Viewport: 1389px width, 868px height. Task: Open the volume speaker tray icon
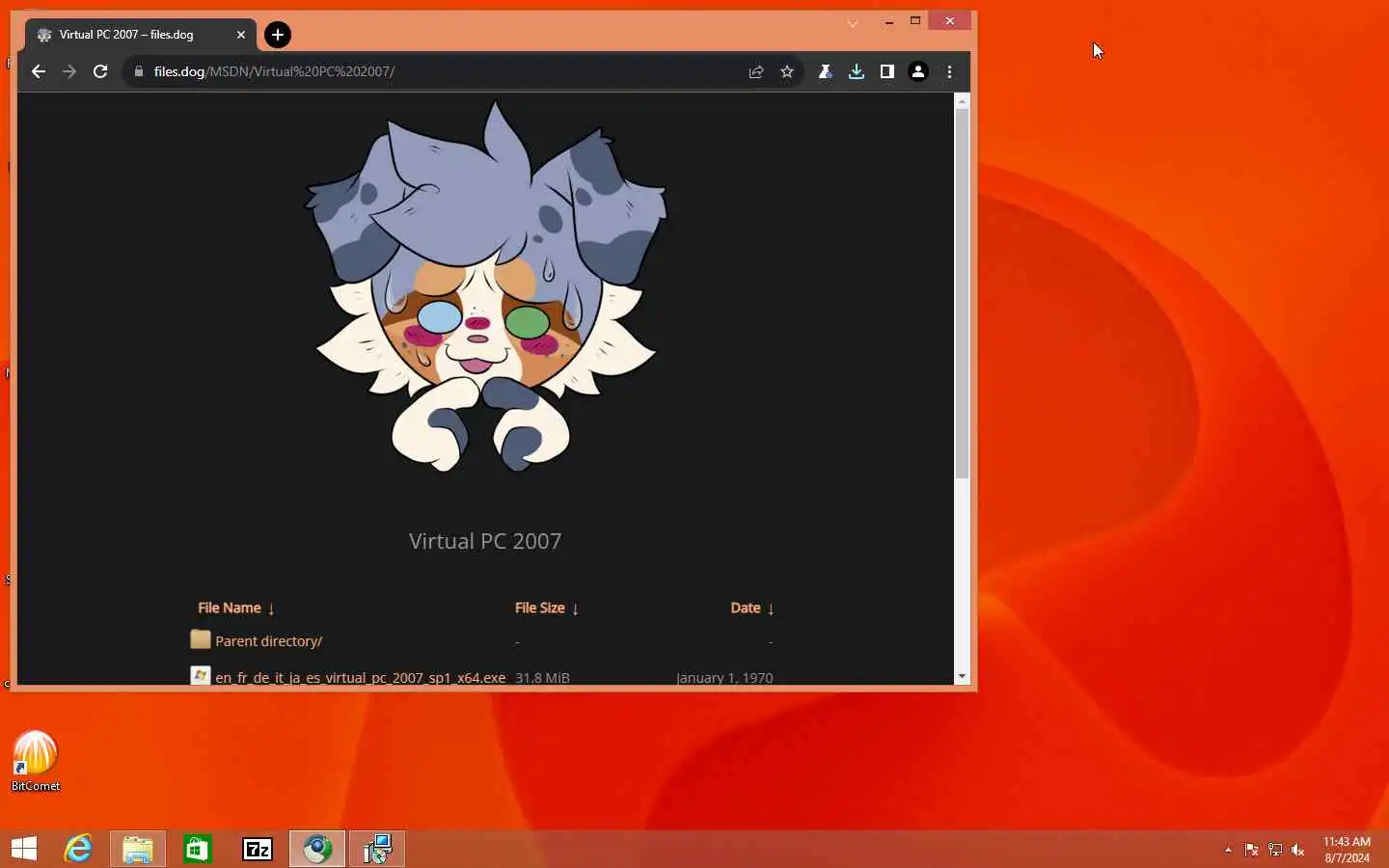pyautogui.click(x=1298, y=850)
